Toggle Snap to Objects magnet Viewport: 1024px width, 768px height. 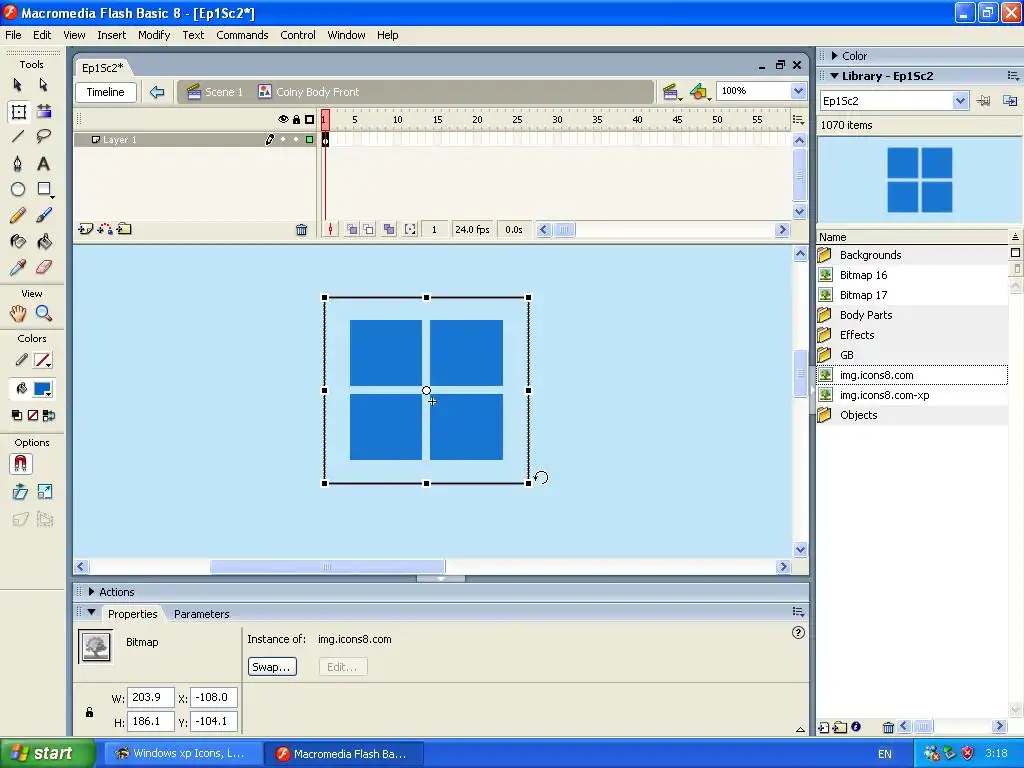[x=20, y=464]
